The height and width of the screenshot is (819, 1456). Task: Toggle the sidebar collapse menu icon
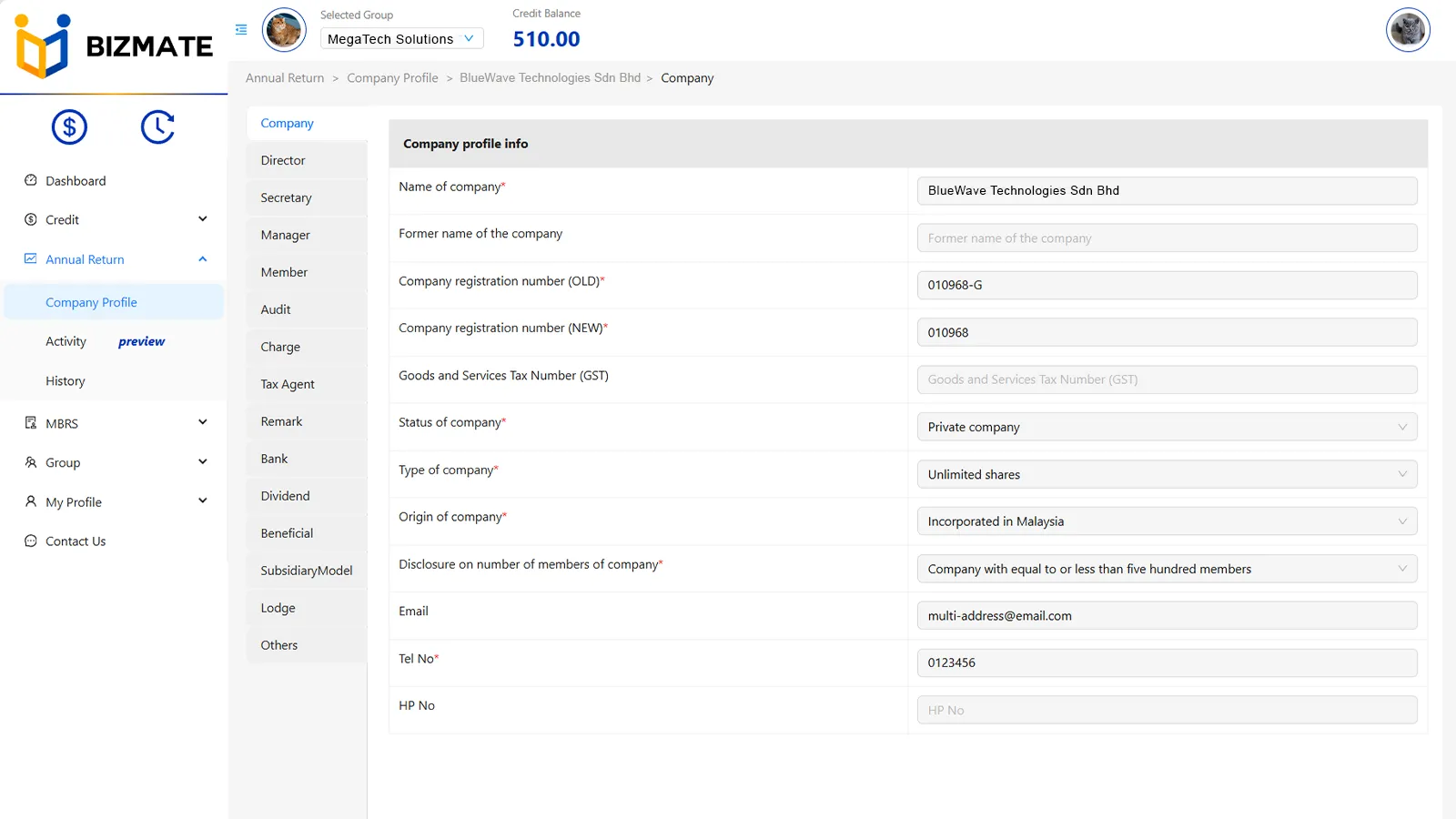(x=241, y=30)
